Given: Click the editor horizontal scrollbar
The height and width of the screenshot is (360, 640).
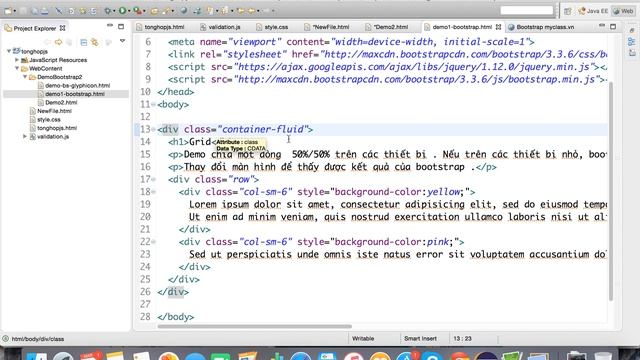Looking at the screenshot, I should click(x=255, y=327).
